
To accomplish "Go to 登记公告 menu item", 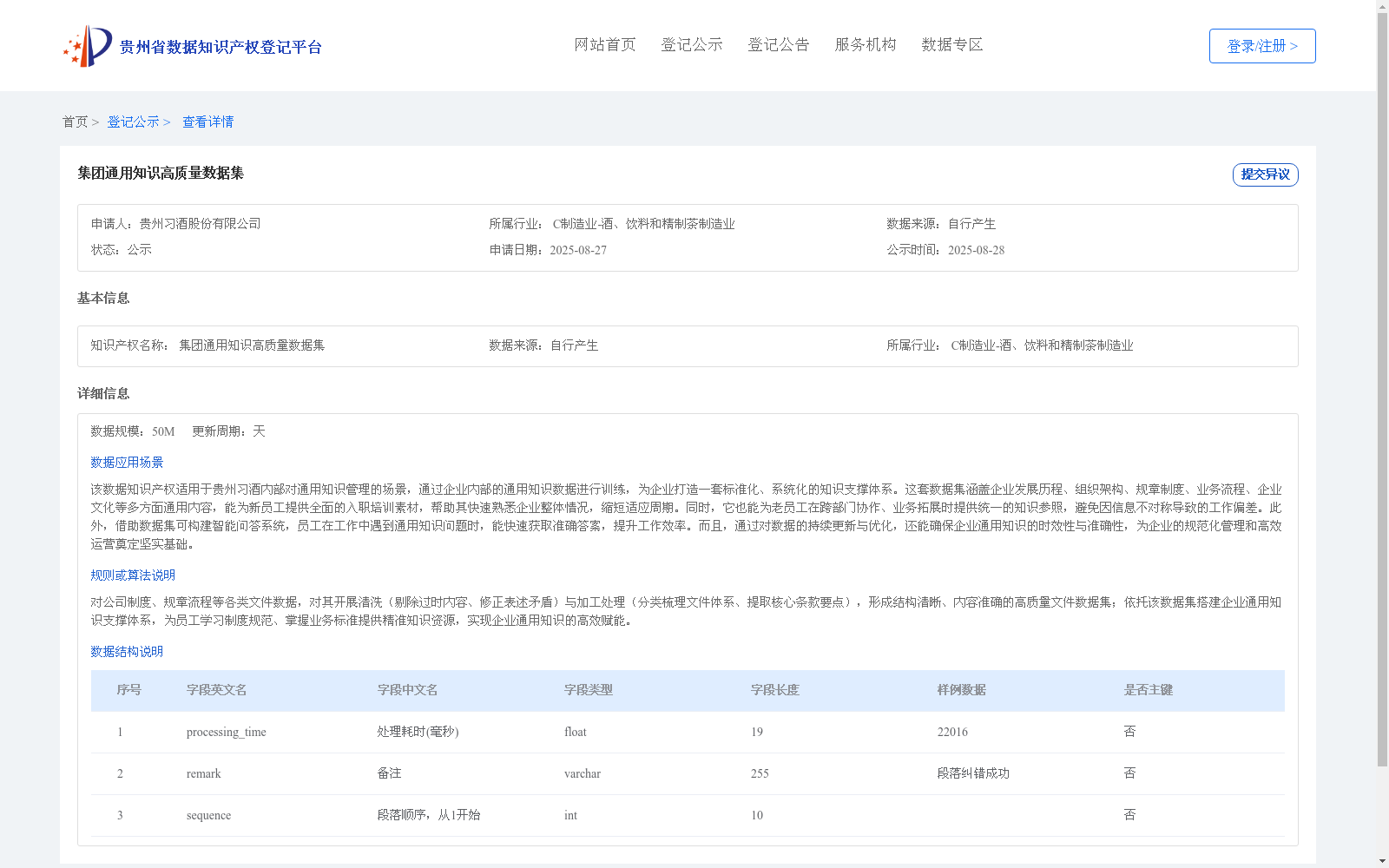I will coord(779,44).
